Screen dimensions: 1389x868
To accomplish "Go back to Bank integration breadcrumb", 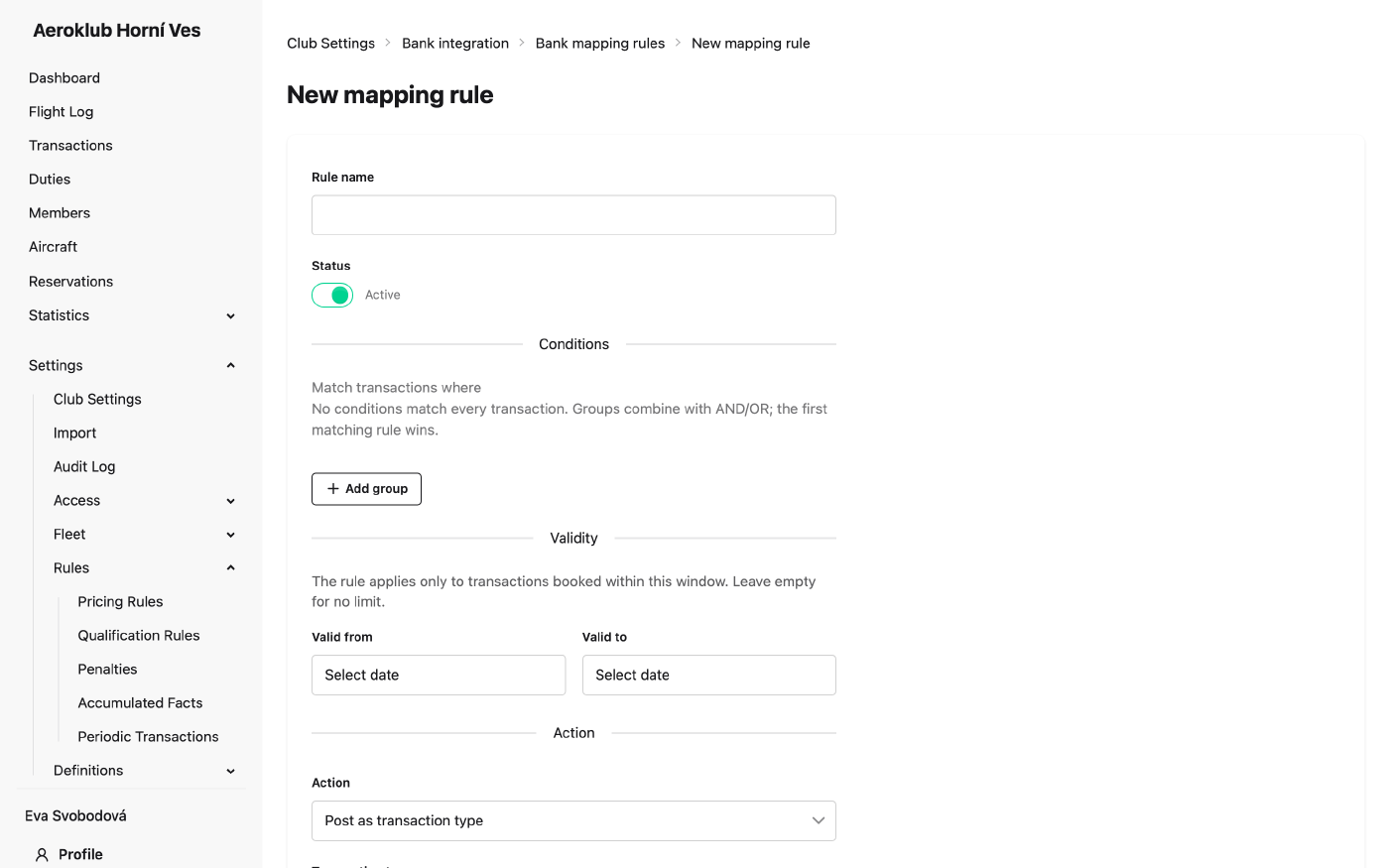I will (x=455, y=43).
